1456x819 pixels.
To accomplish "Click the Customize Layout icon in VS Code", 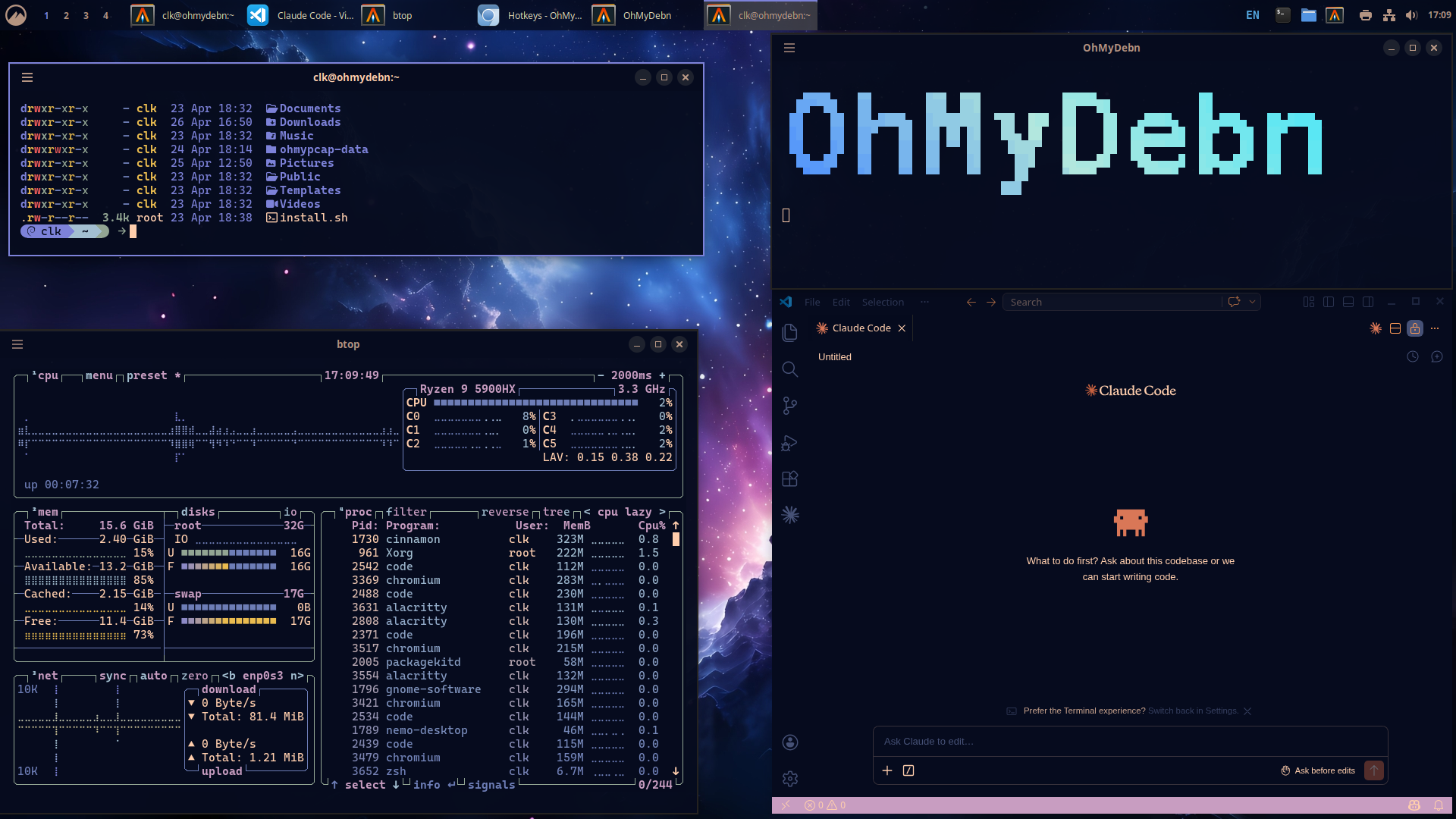I will pyautogui.click(x=1309, y=302).
